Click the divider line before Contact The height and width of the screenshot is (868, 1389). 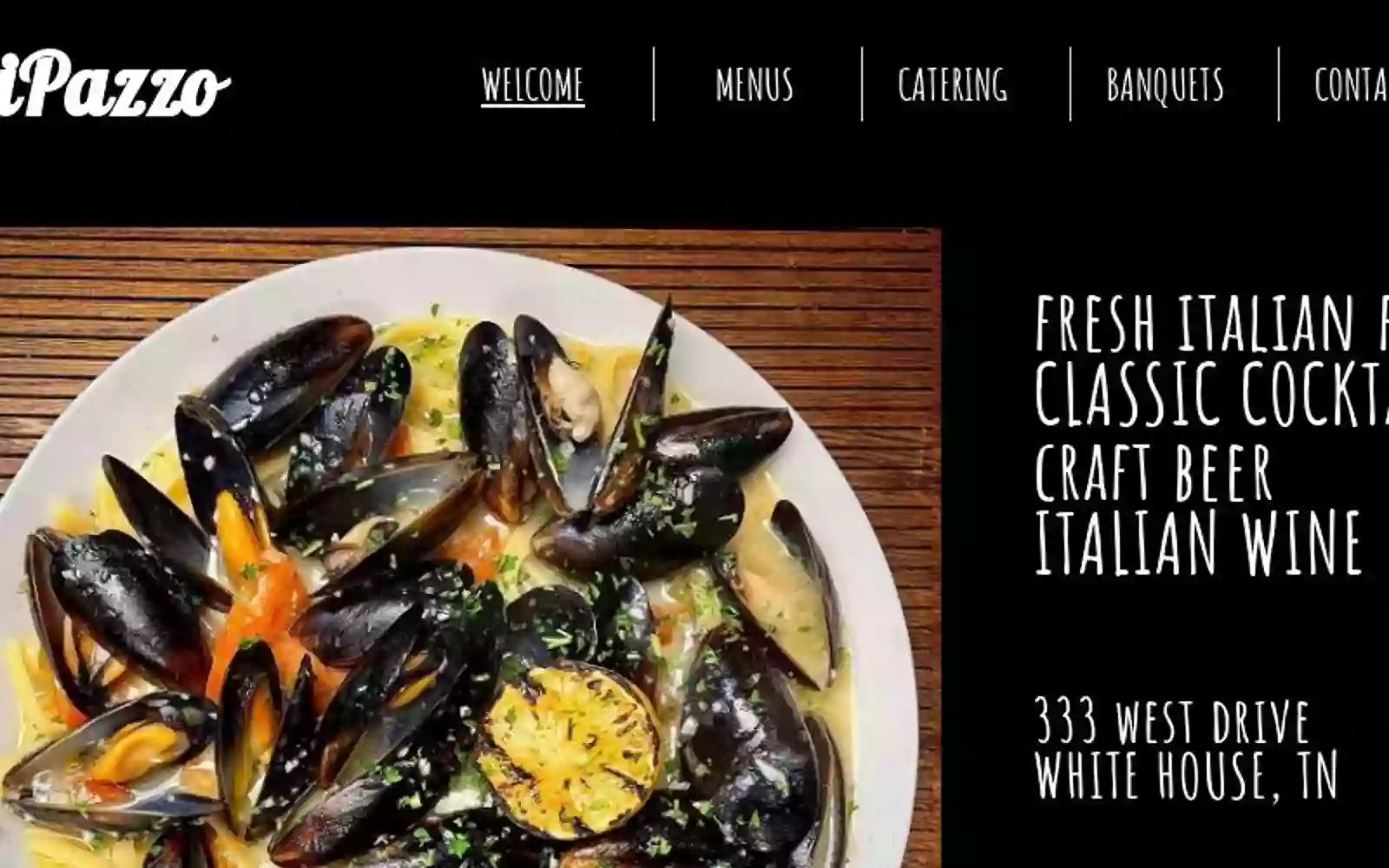1279,84
